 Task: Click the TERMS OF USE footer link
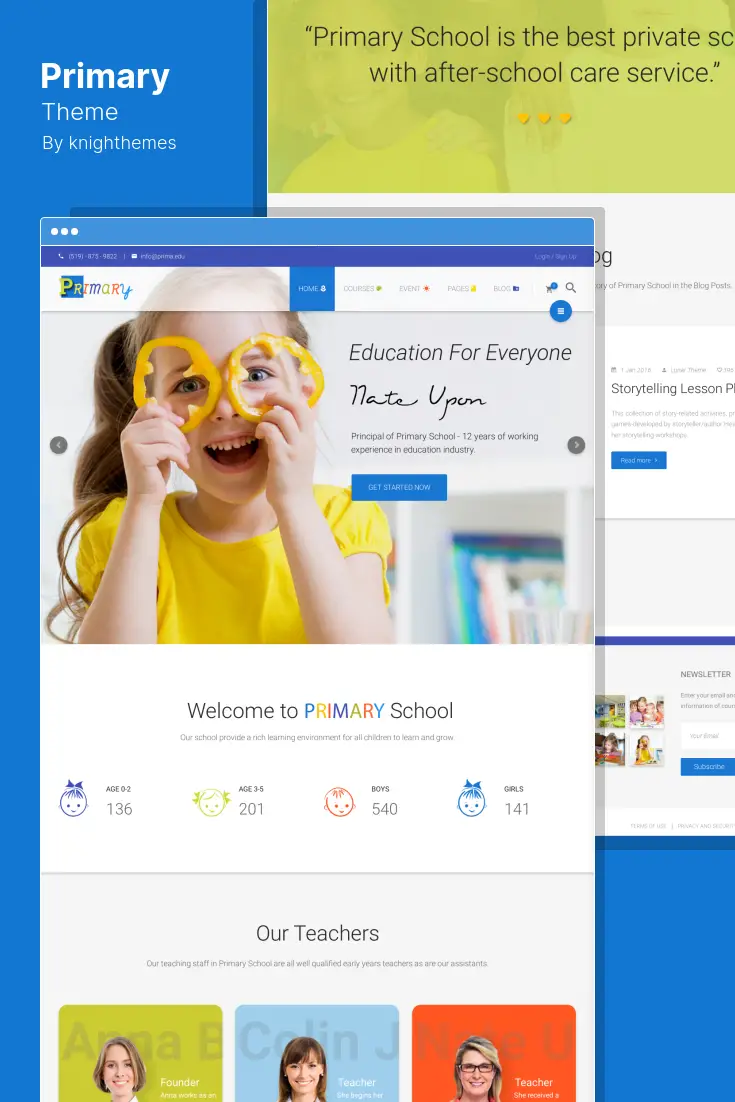click(x=648, y=826)
